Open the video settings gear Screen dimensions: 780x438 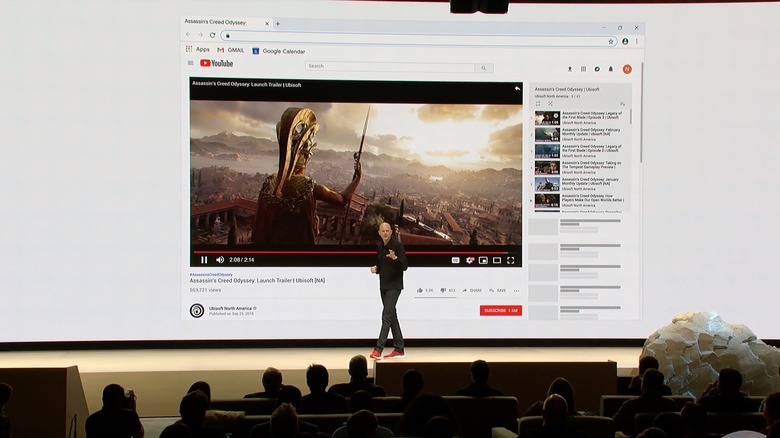pyautogui.click(x=470, y=260)
